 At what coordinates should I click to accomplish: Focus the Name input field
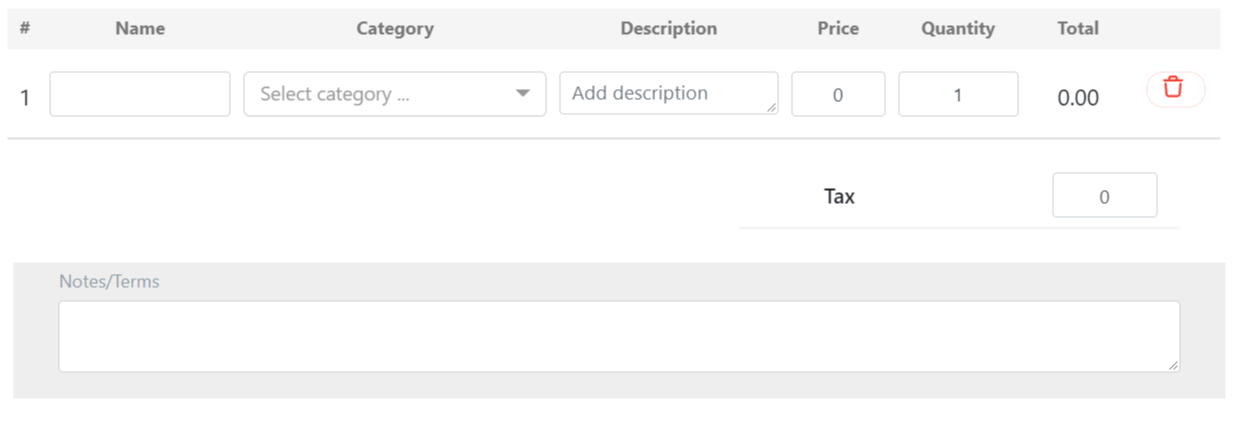140,94
